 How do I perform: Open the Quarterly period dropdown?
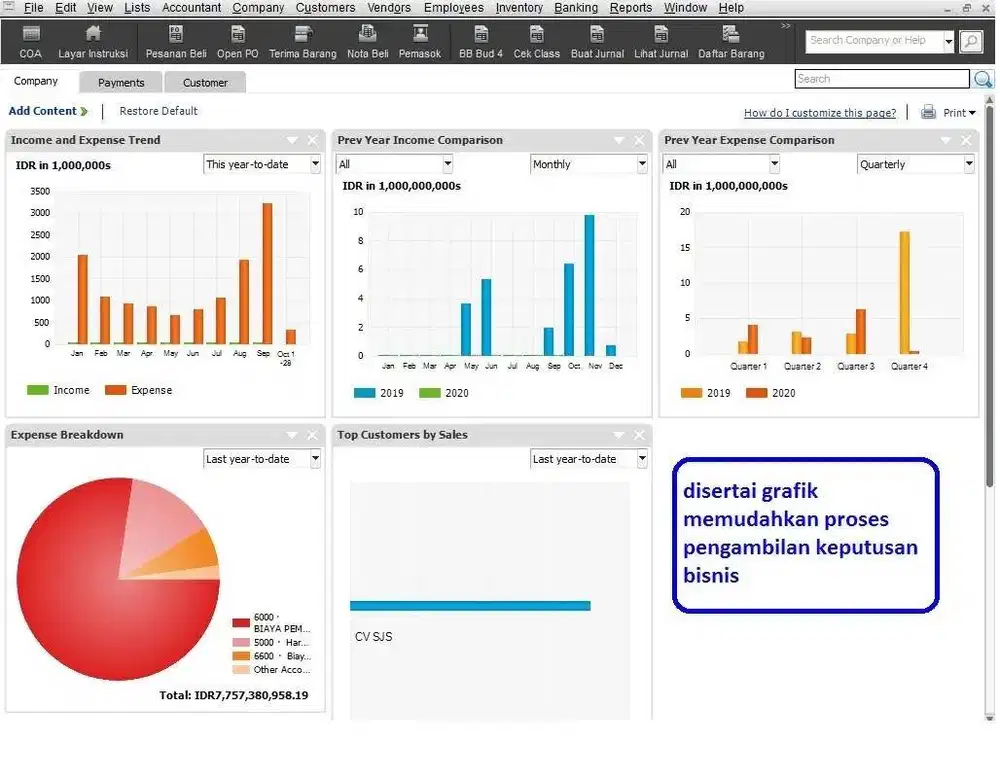coord(968,165)
